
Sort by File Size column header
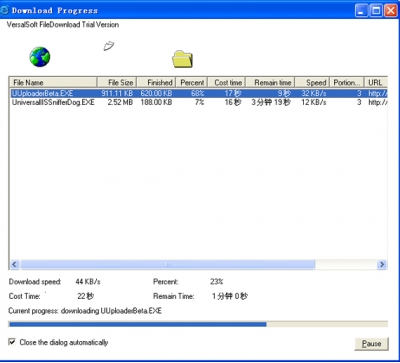(x=117, y=82)
